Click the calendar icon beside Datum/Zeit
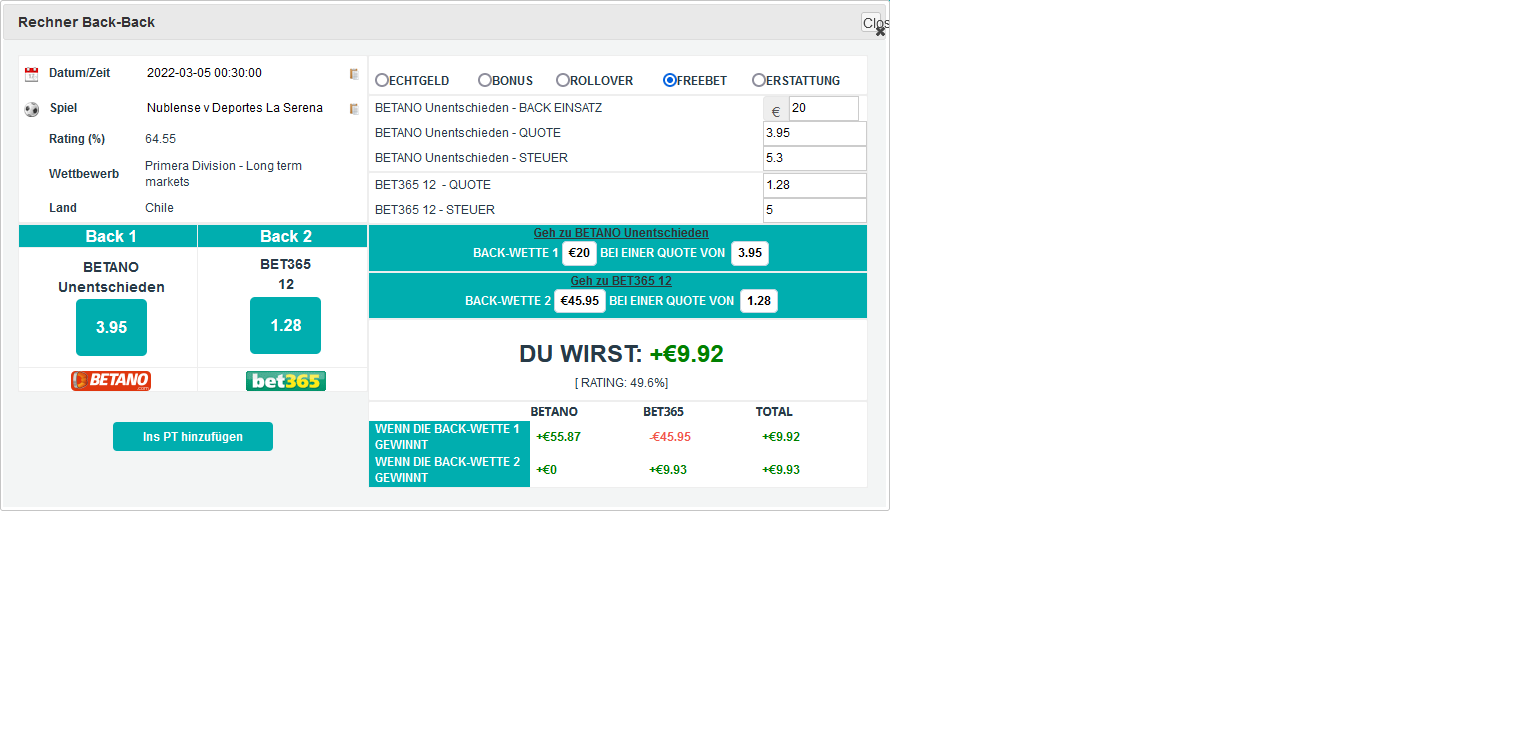 point(31,74)
